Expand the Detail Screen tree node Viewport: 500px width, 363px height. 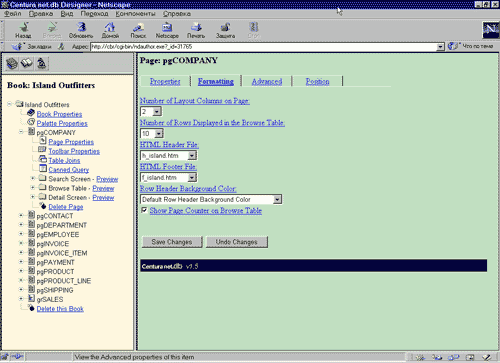[x=33, y=197]
